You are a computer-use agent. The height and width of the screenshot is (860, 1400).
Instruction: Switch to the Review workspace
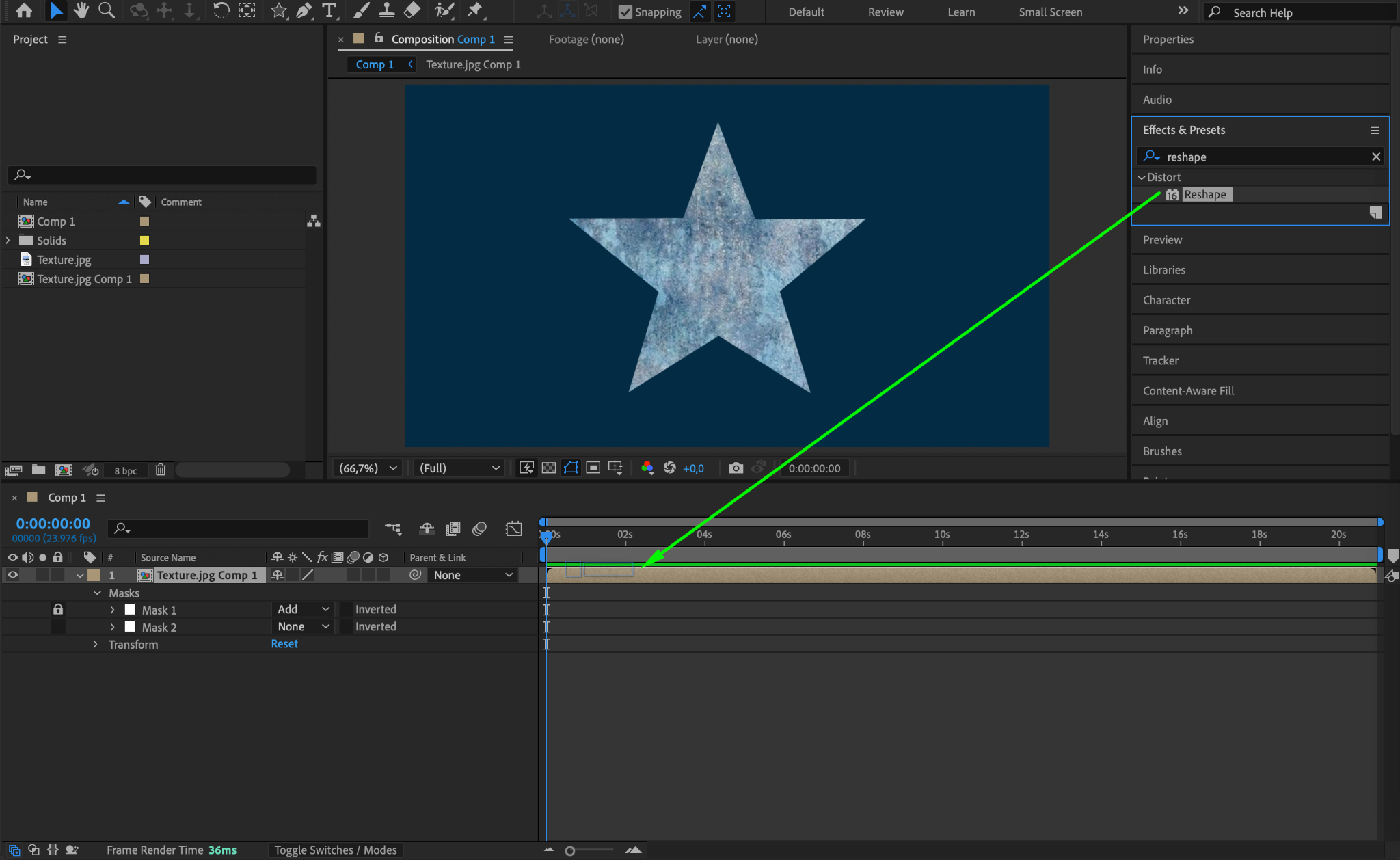click(885, 12)
